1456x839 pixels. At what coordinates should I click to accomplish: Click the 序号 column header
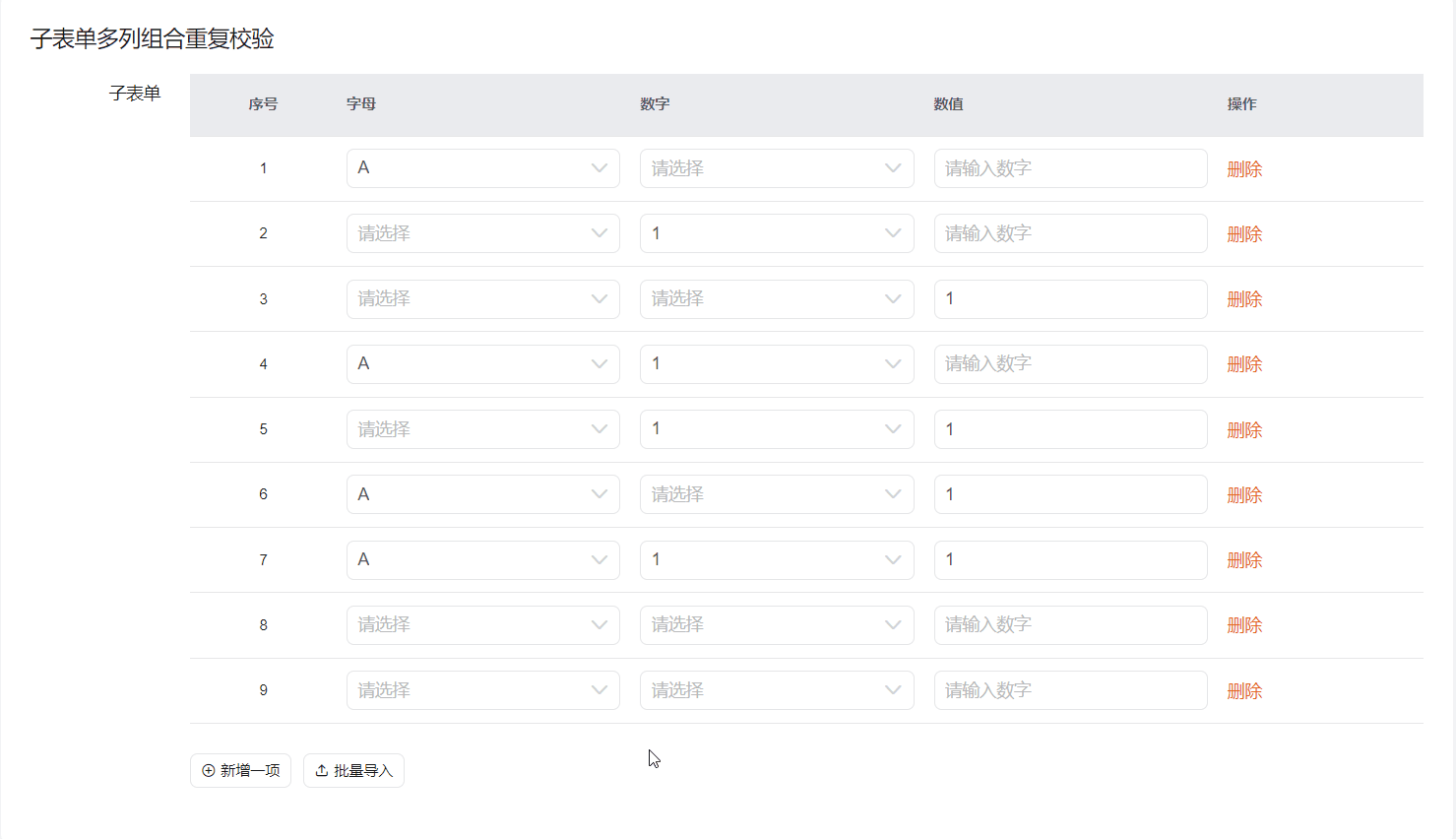pyautogui.click(x=263, y=103)
